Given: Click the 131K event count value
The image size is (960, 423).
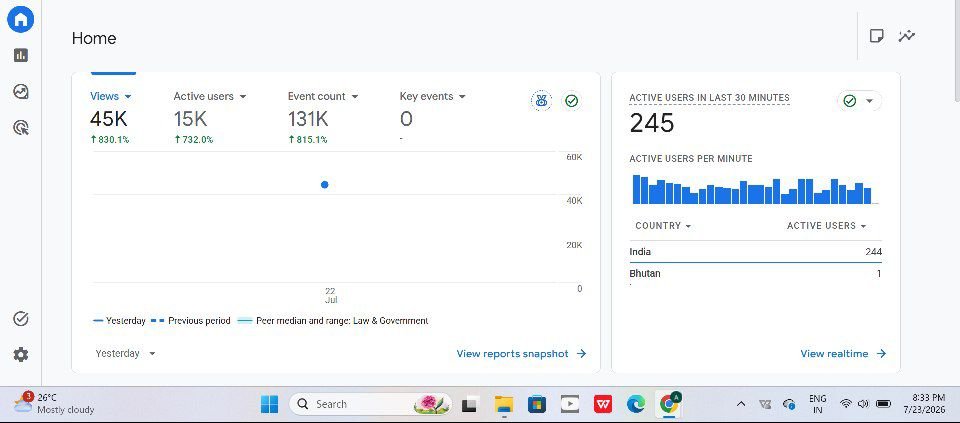Looking at the screenshot, I should (x=308, y=119).
